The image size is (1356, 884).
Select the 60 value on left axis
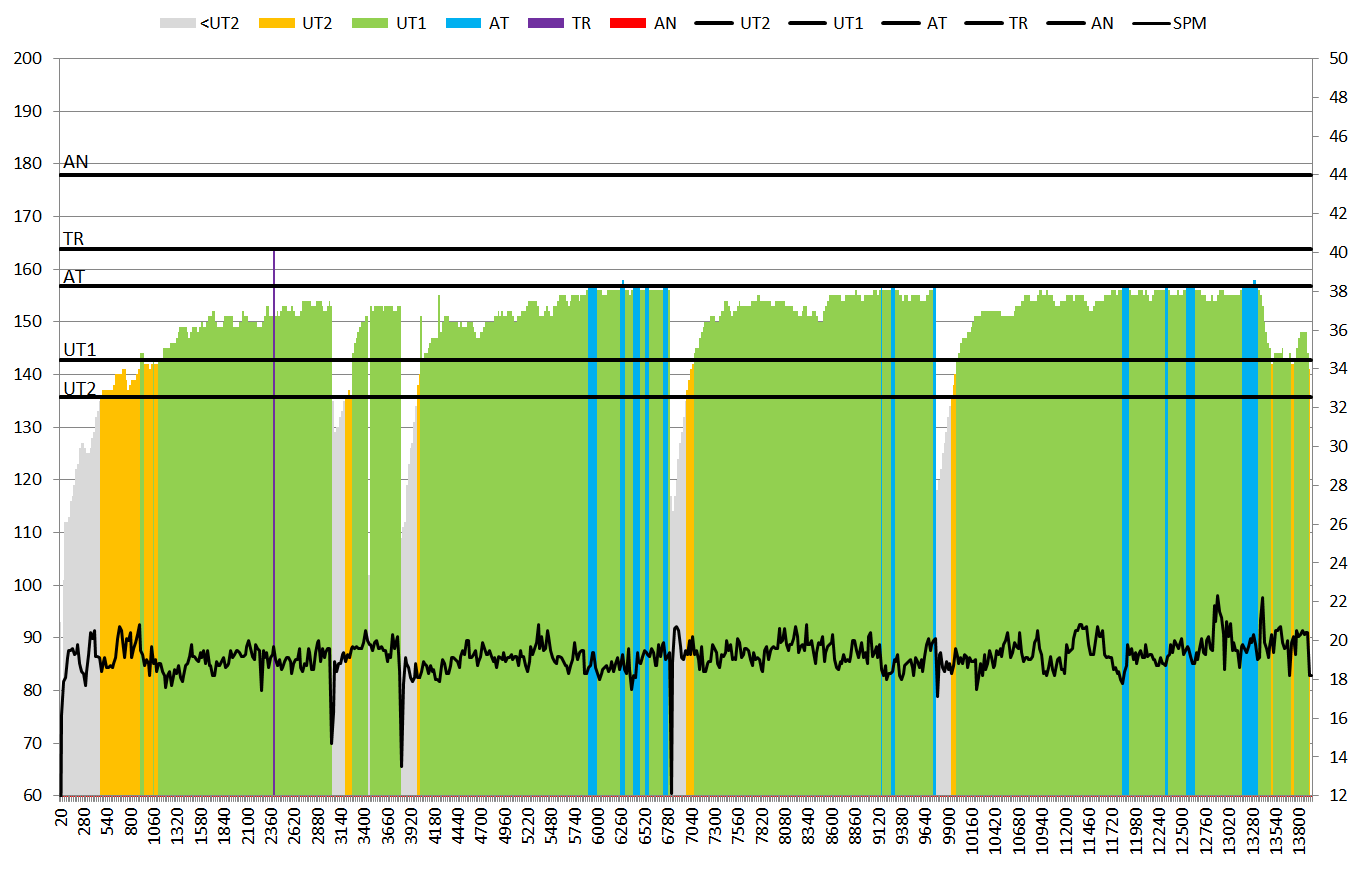click(x=32, y=796)
